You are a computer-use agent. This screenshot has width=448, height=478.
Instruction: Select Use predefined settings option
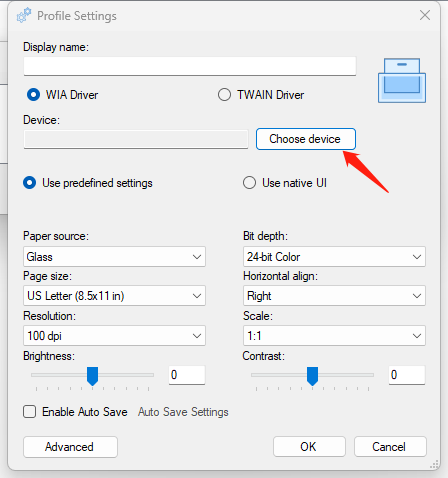tap(30, 183)
